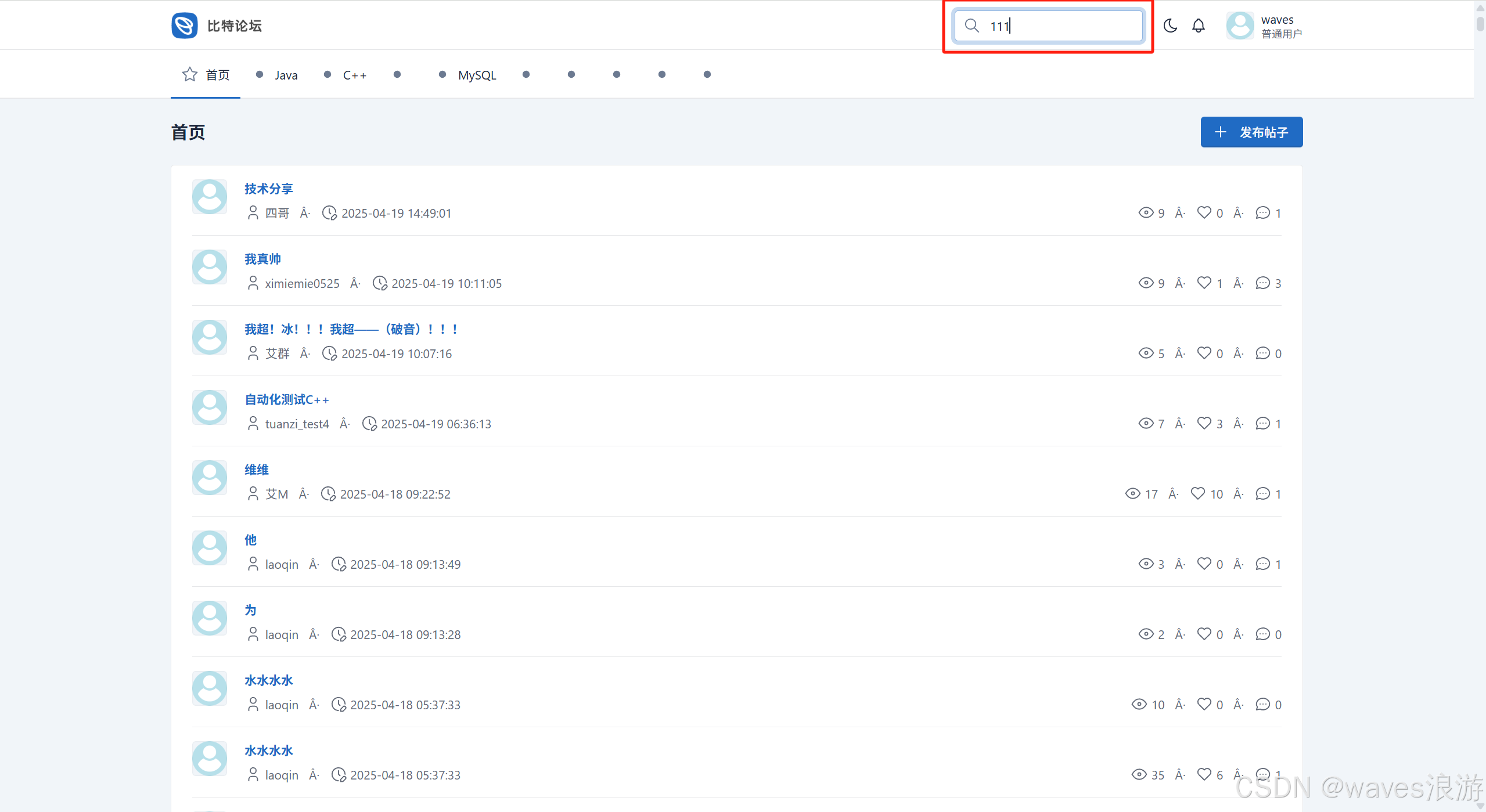Viewport: 1486px width, 812px height.
Task: Click the page vertical scrollbar
Action: 1480,23
